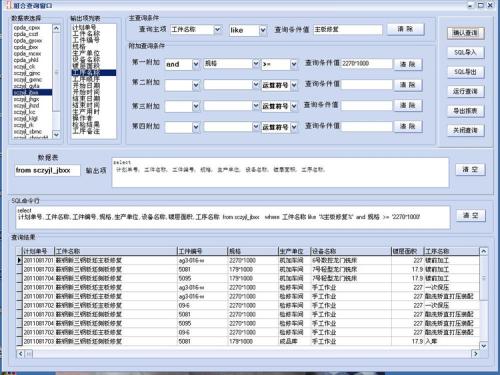
Task: Click the empty 第四附加 查询条件值 field
Action: (x=367, y=126)
